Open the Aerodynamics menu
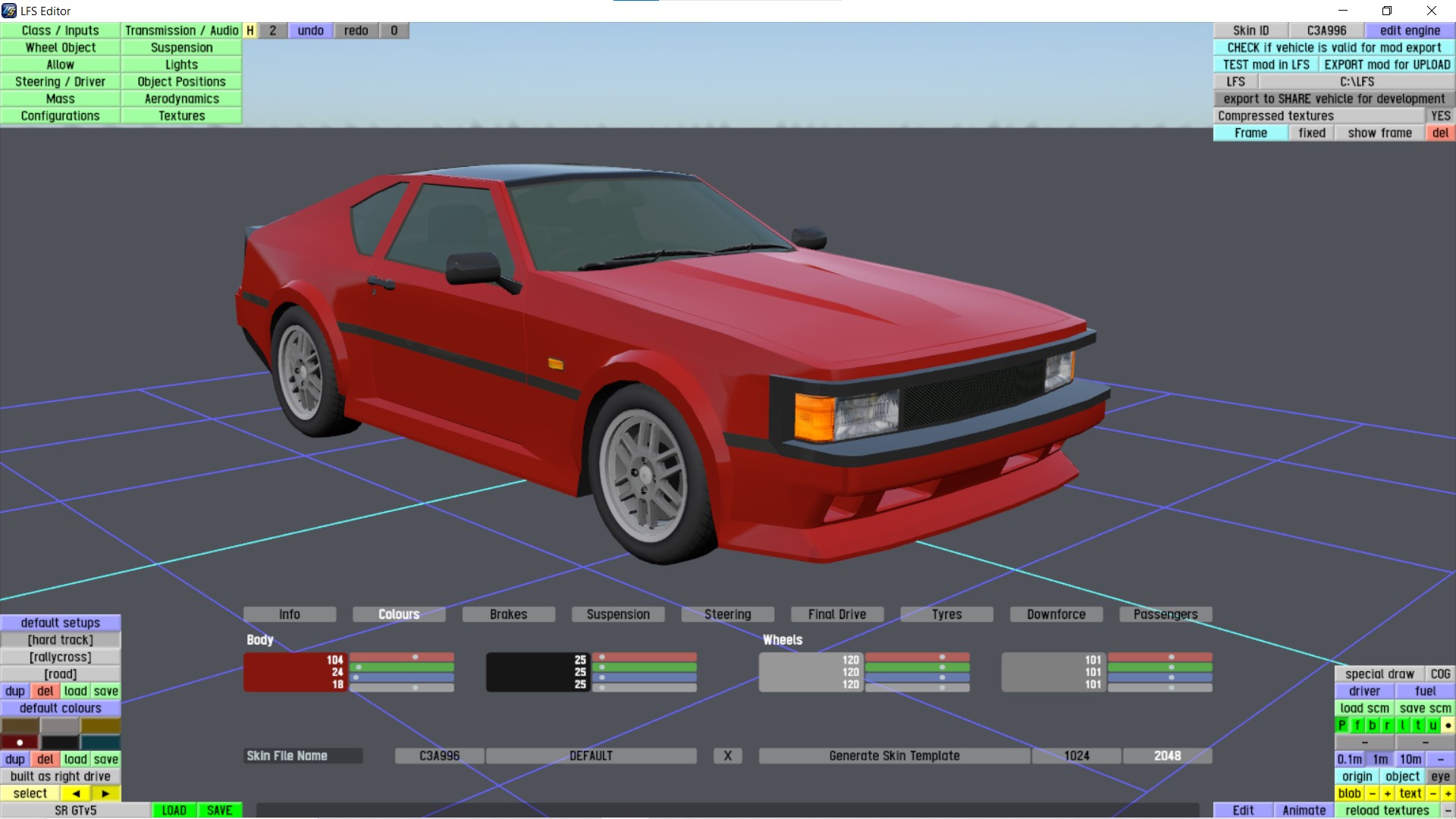This screenshot has width=1456, height=819. (181, 99)
